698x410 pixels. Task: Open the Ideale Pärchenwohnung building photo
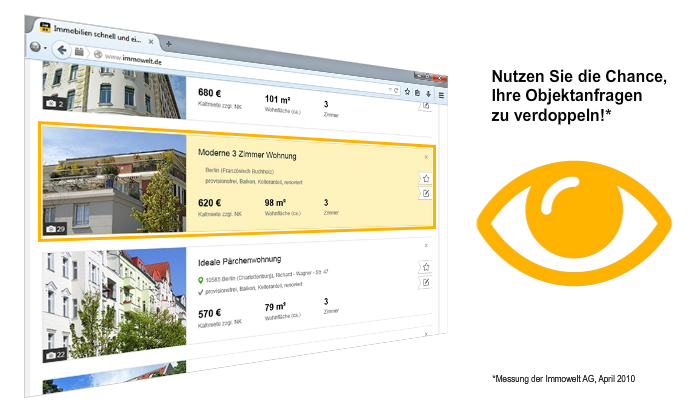pos(114,305)
